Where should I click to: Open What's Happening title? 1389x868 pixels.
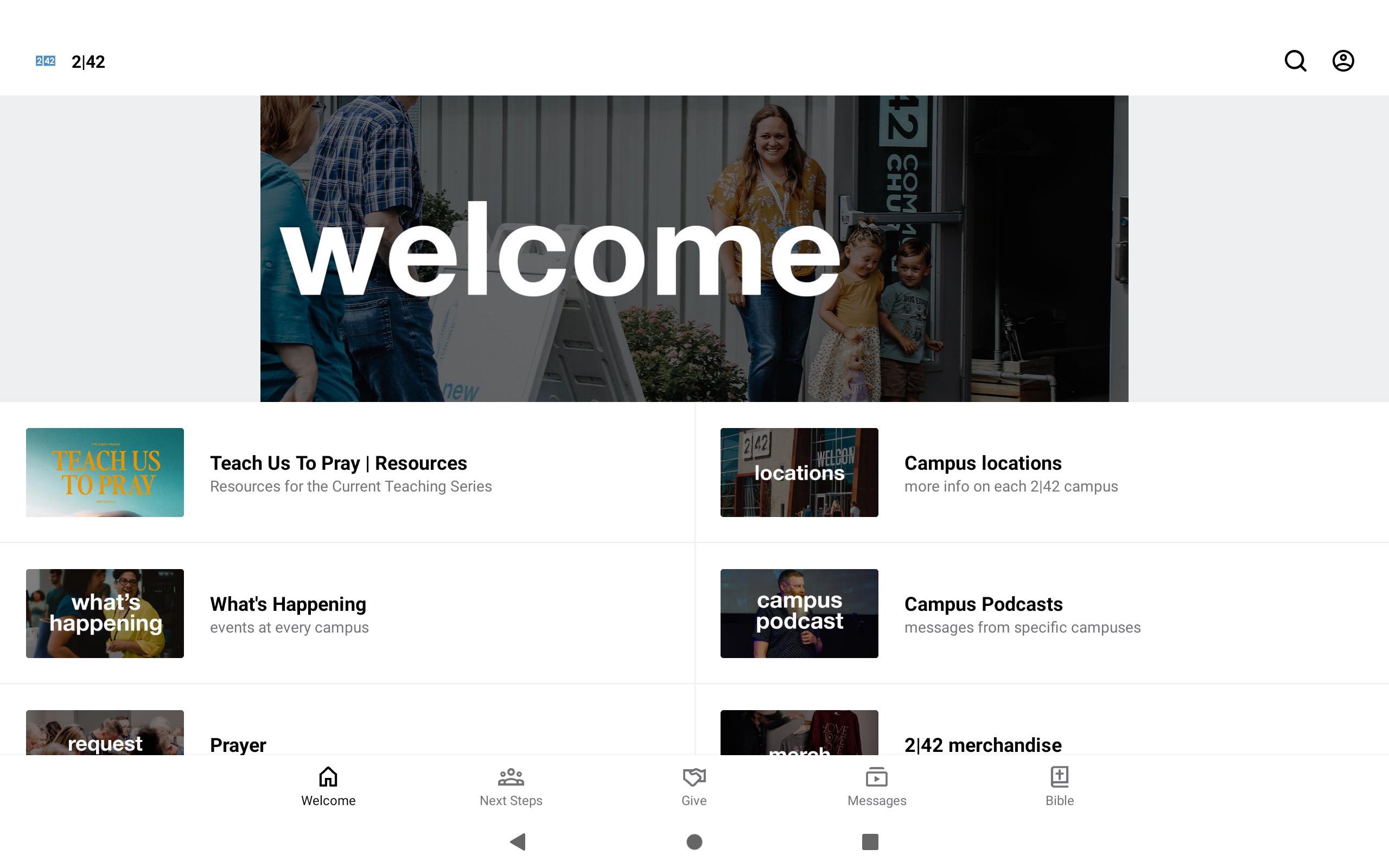[288, 604]
